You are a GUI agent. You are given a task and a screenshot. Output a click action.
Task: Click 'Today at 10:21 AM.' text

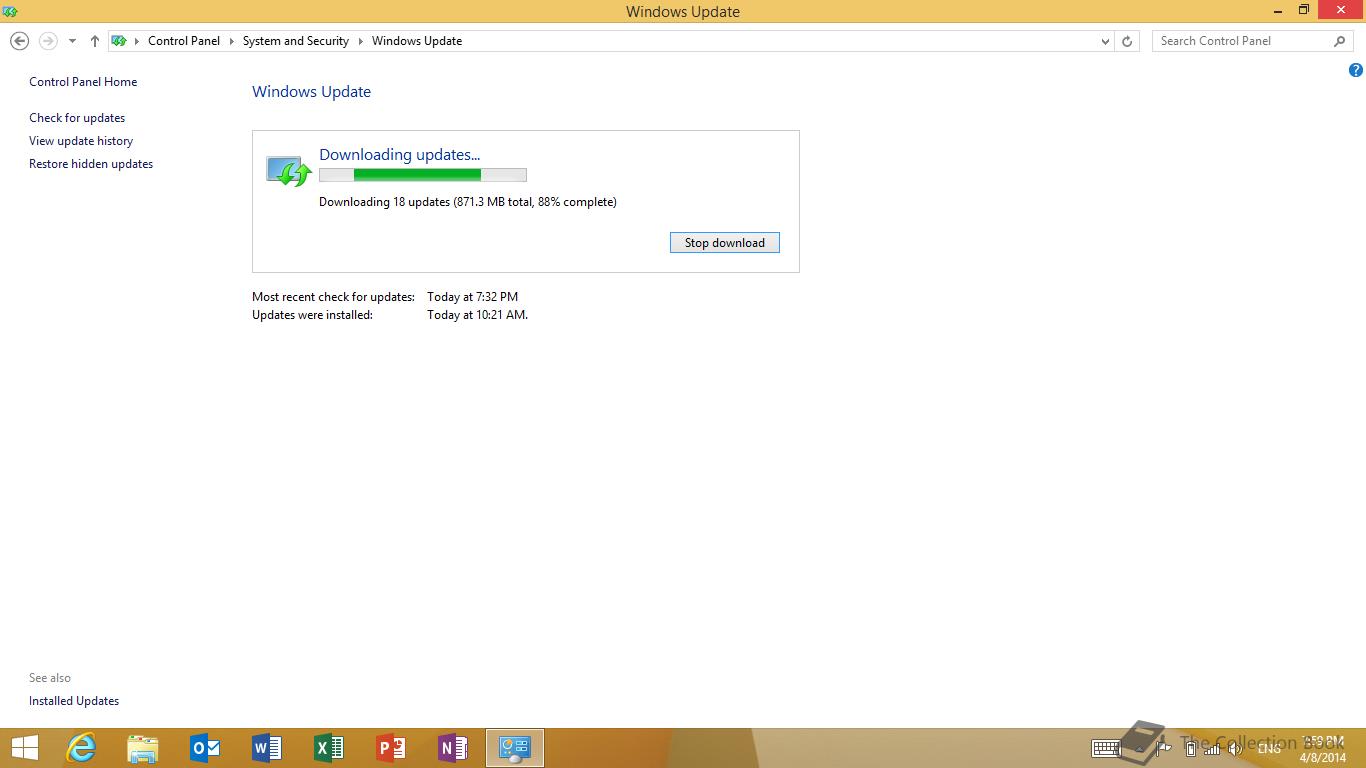tap(477, 315)
